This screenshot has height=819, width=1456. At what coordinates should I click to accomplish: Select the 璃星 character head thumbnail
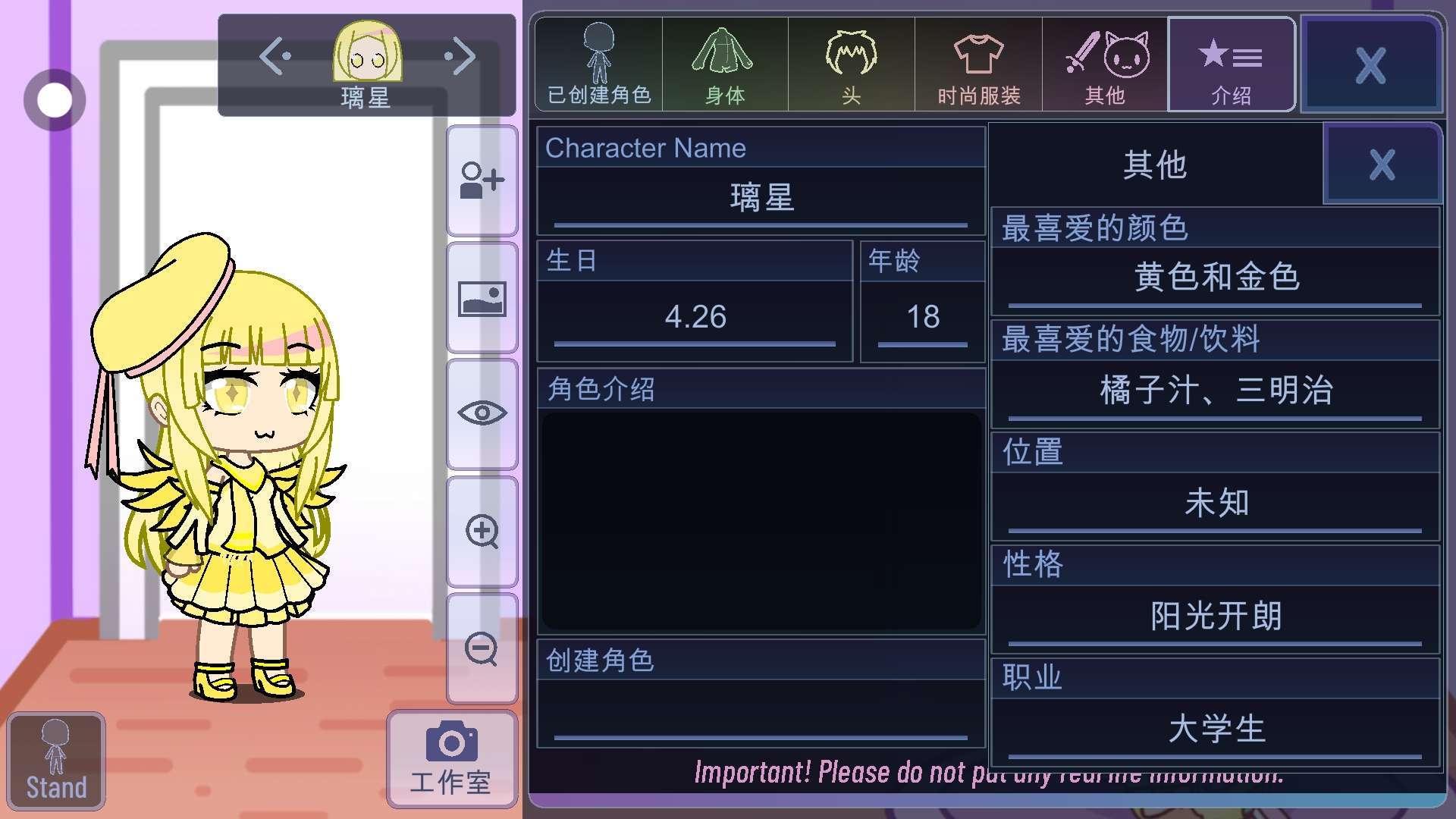point(367,53)
